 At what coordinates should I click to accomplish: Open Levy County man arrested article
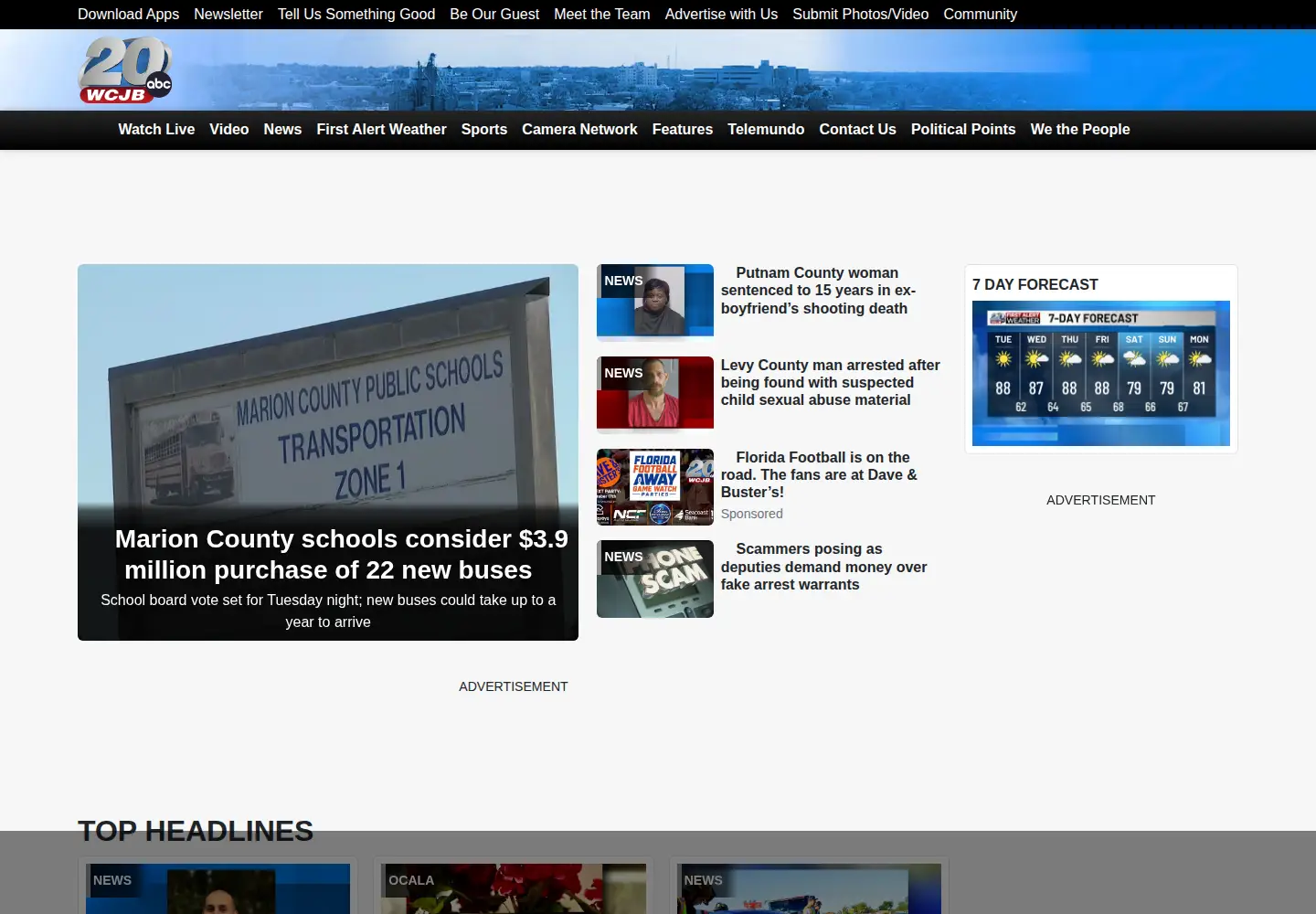pyautogui.click(x=831, y=382)
